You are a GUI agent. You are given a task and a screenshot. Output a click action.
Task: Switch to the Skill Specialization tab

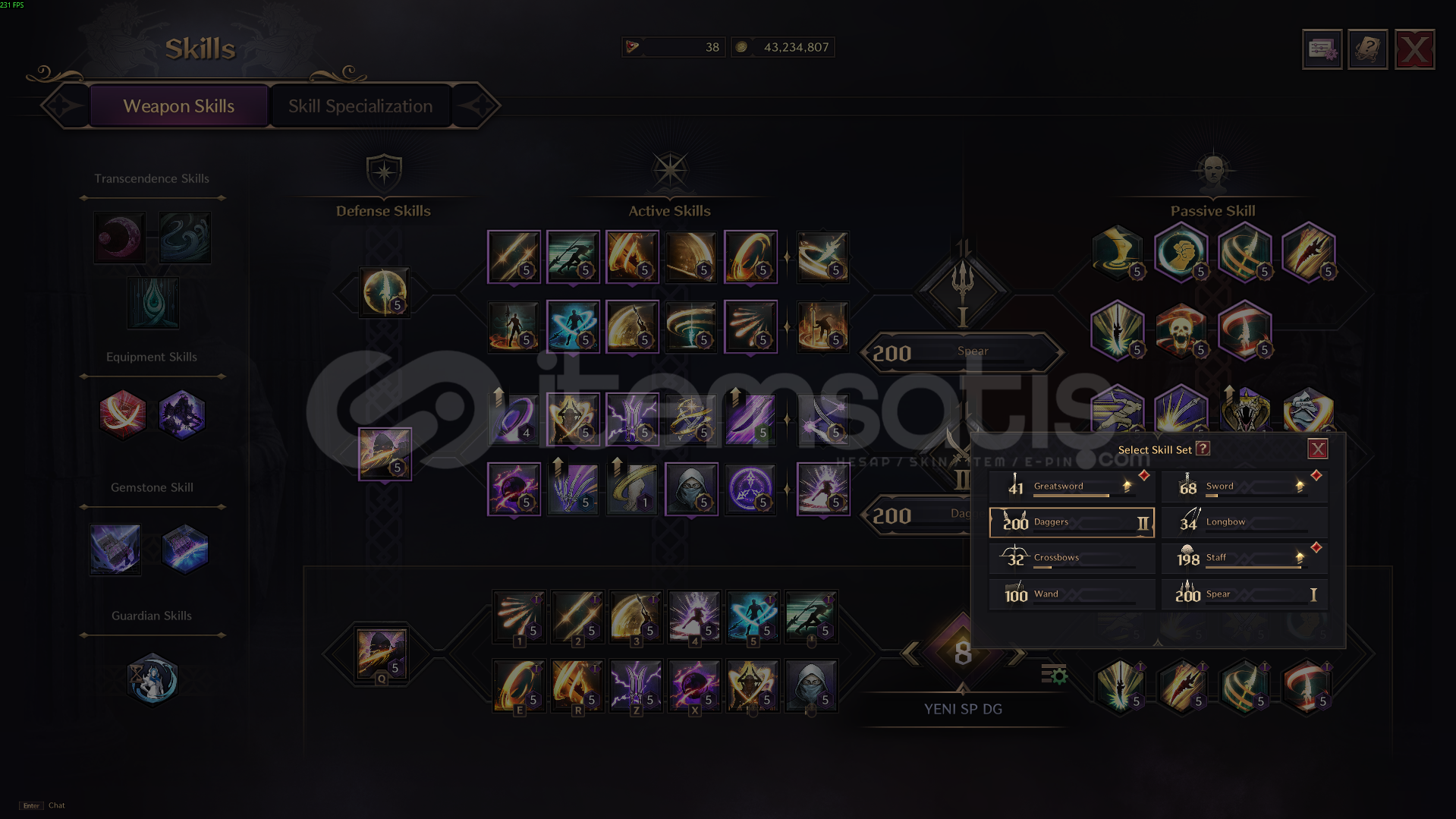[360, 106]
